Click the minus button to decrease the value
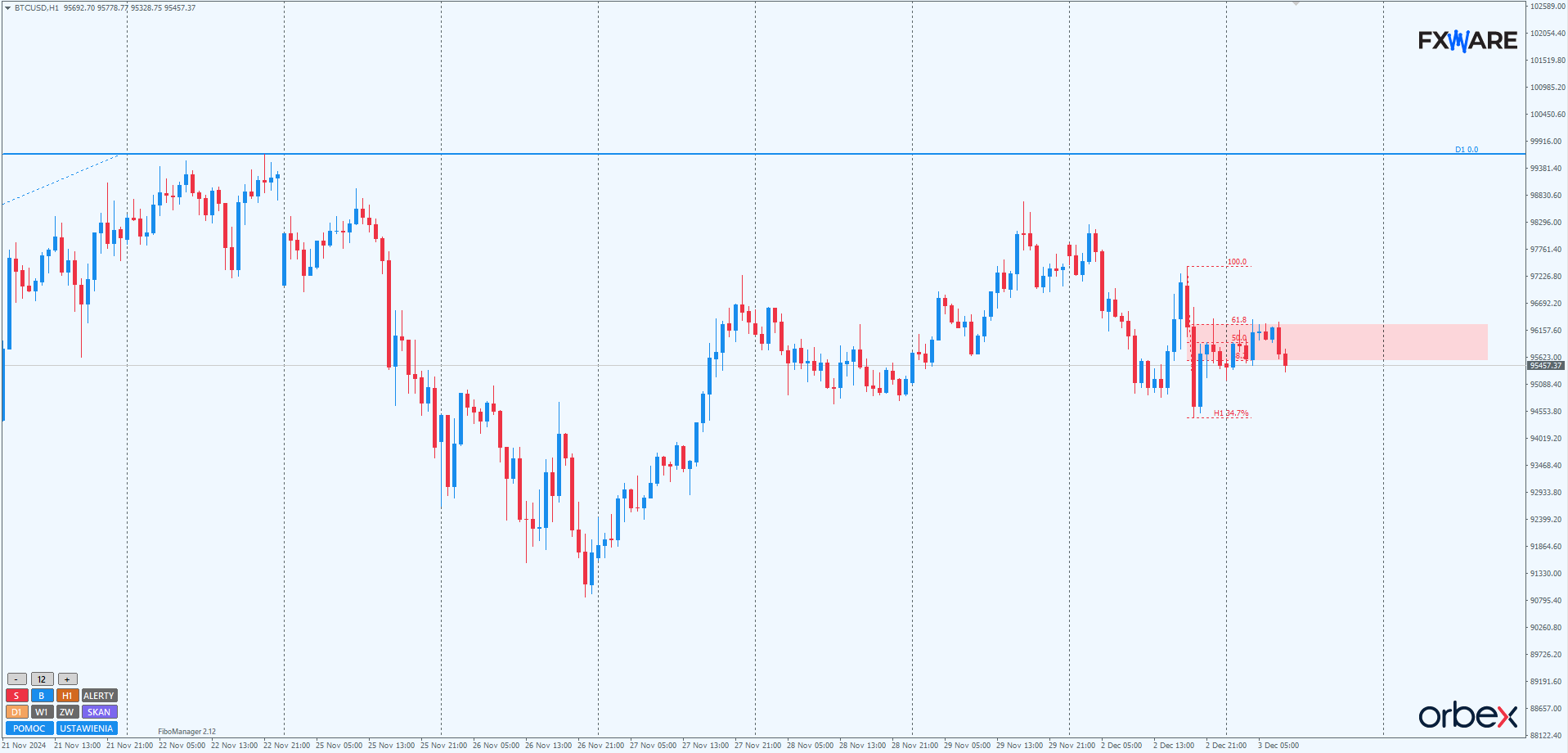The height and width of the screenshot is (753, 1568). coord(16,679)
